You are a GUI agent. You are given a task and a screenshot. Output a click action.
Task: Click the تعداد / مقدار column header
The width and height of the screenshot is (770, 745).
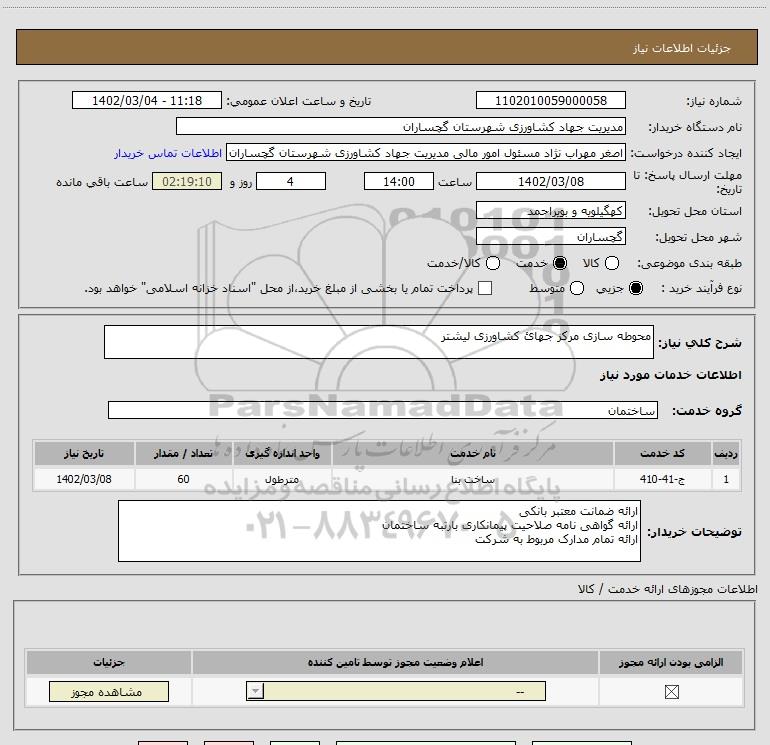tap(183, 453)
